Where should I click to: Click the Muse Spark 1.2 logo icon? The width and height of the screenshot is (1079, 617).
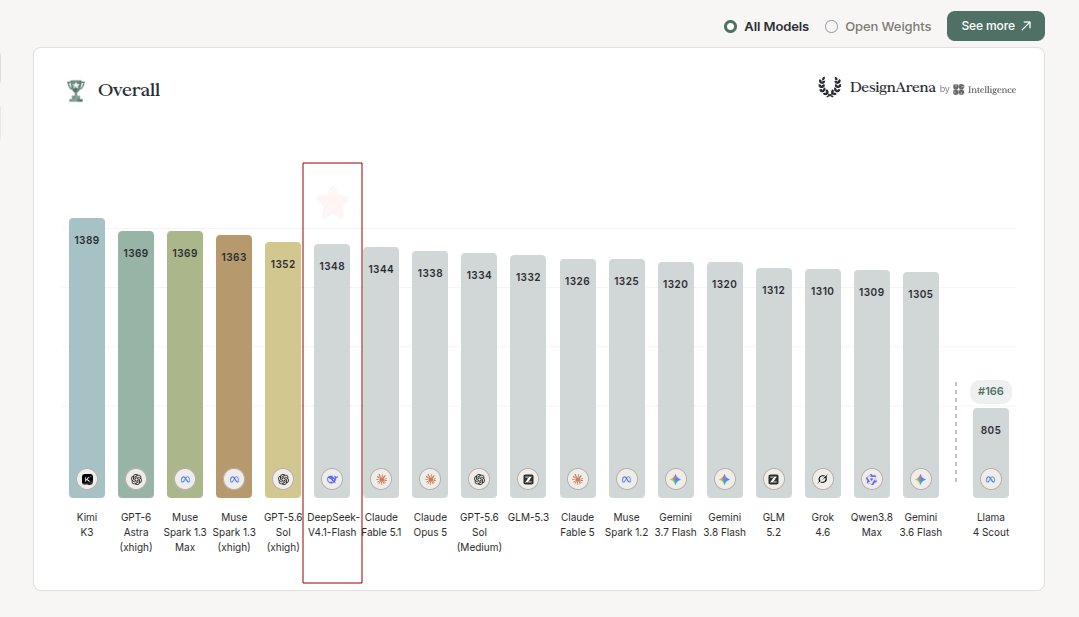[x=626, y=479]
